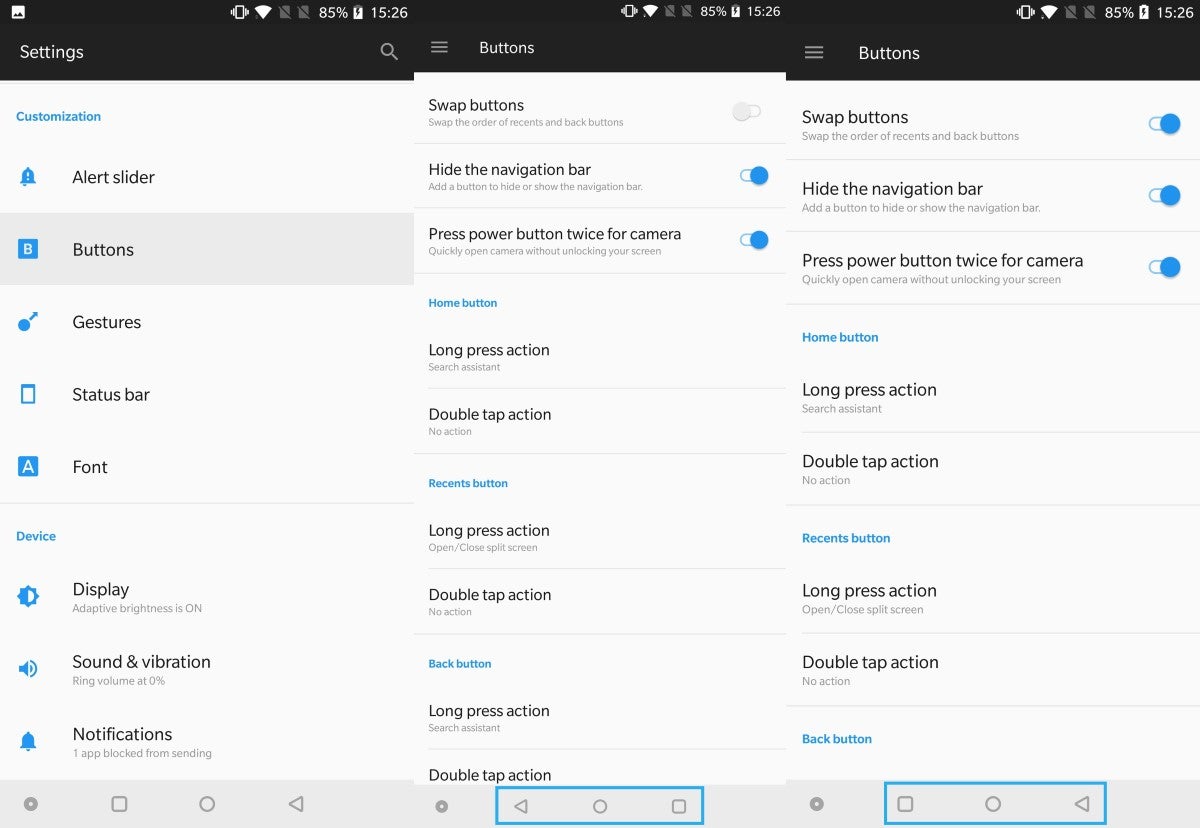Screen dimensions: 1200x828
Task: Hide nav bar using dot in Settings screen
Action: 31,804
